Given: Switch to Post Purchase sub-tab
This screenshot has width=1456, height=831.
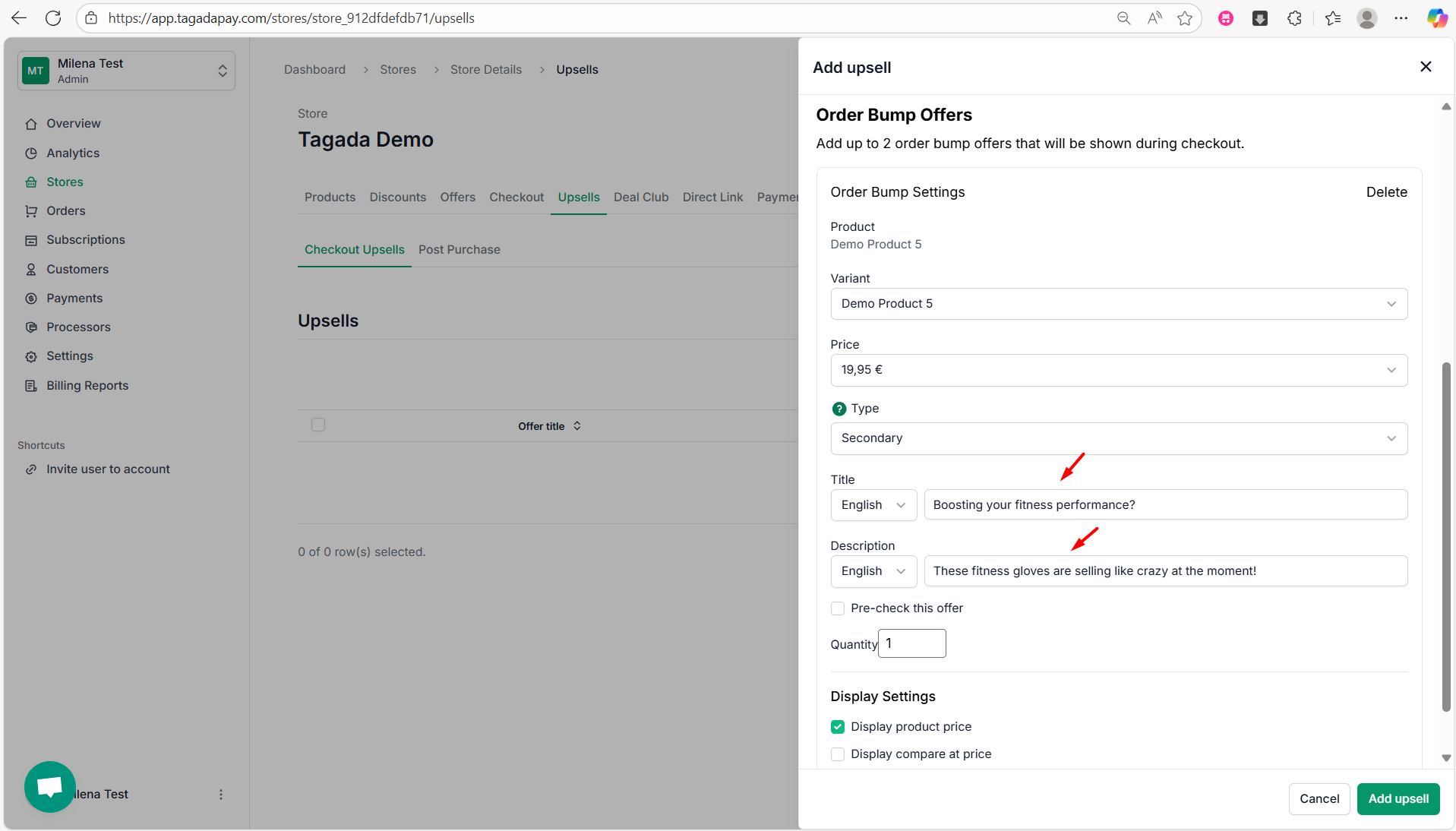Looking at the screenshot, I should [460, 250].
